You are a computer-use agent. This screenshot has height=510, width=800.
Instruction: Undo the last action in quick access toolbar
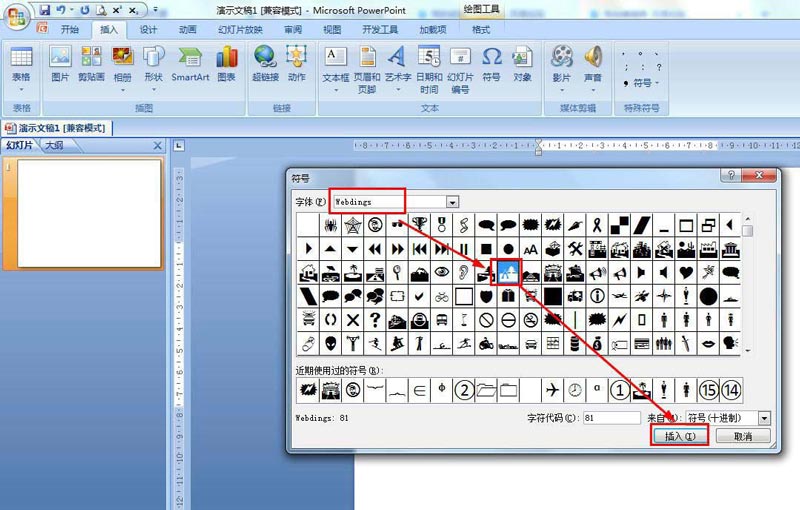pos(61,10)
